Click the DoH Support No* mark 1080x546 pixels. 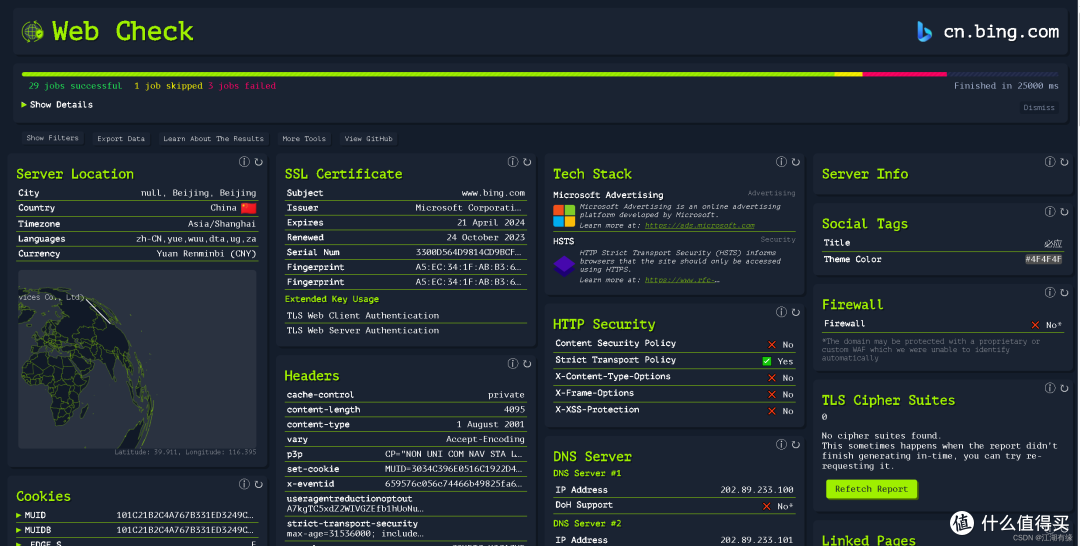click(767, 506)
